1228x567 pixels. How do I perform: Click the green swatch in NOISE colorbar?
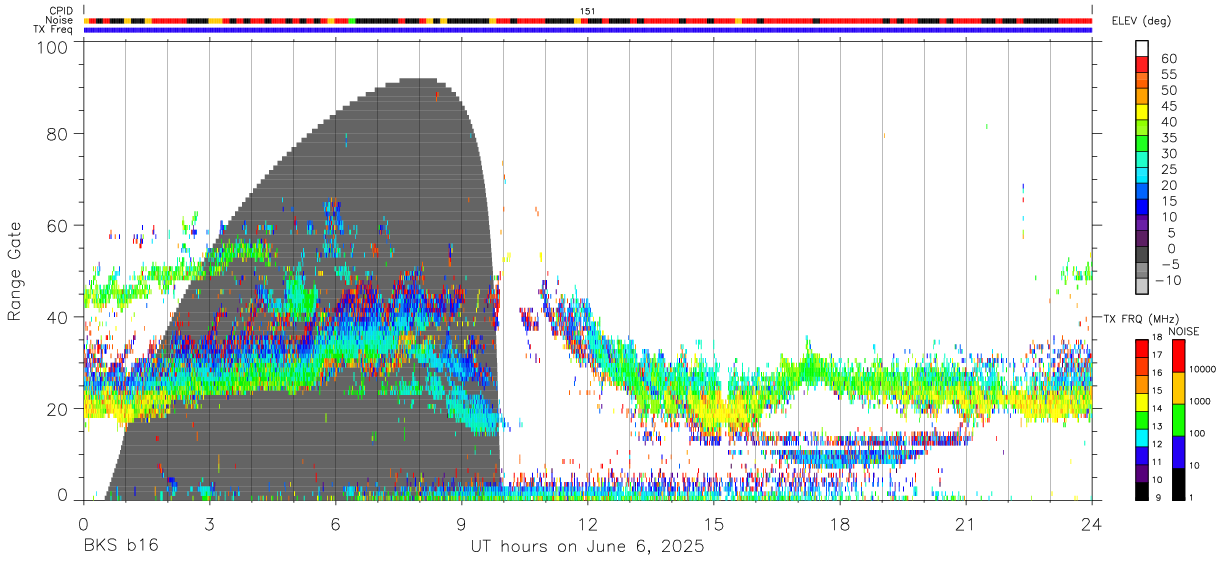coord(1177,419)
